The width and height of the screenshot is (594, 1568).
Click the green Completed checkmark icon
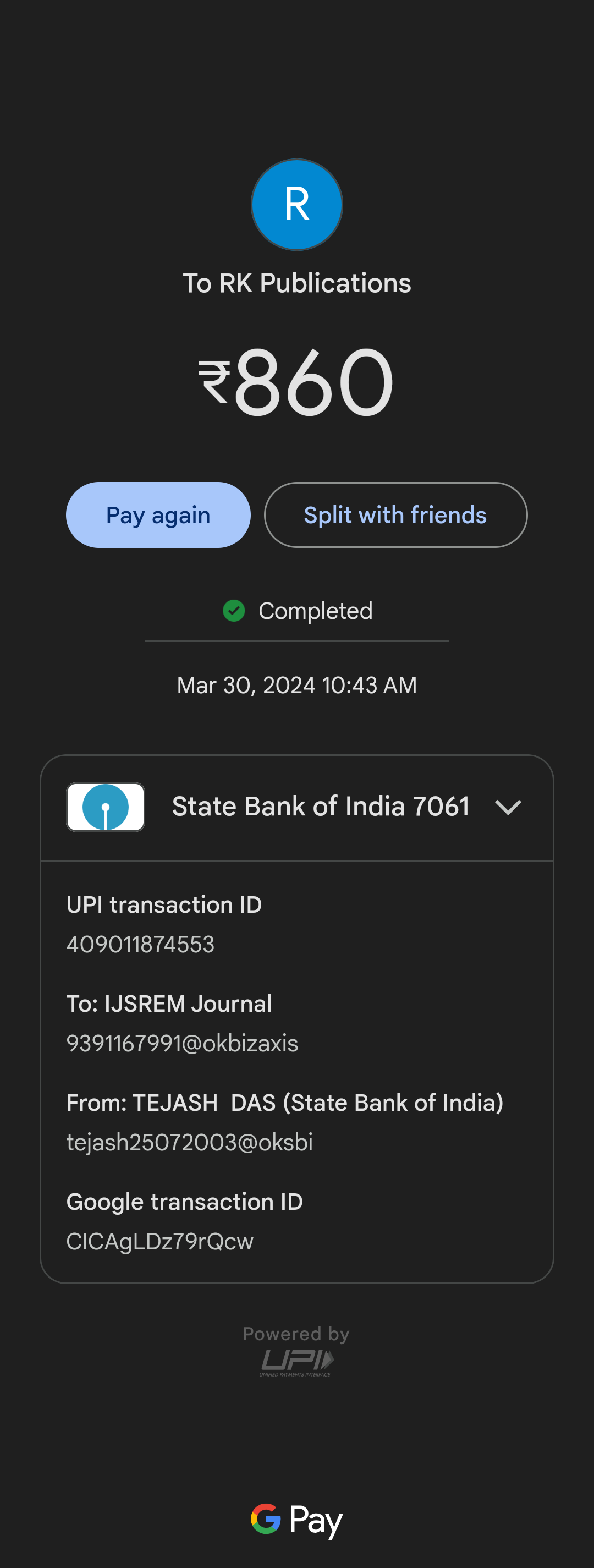[234, 611]
